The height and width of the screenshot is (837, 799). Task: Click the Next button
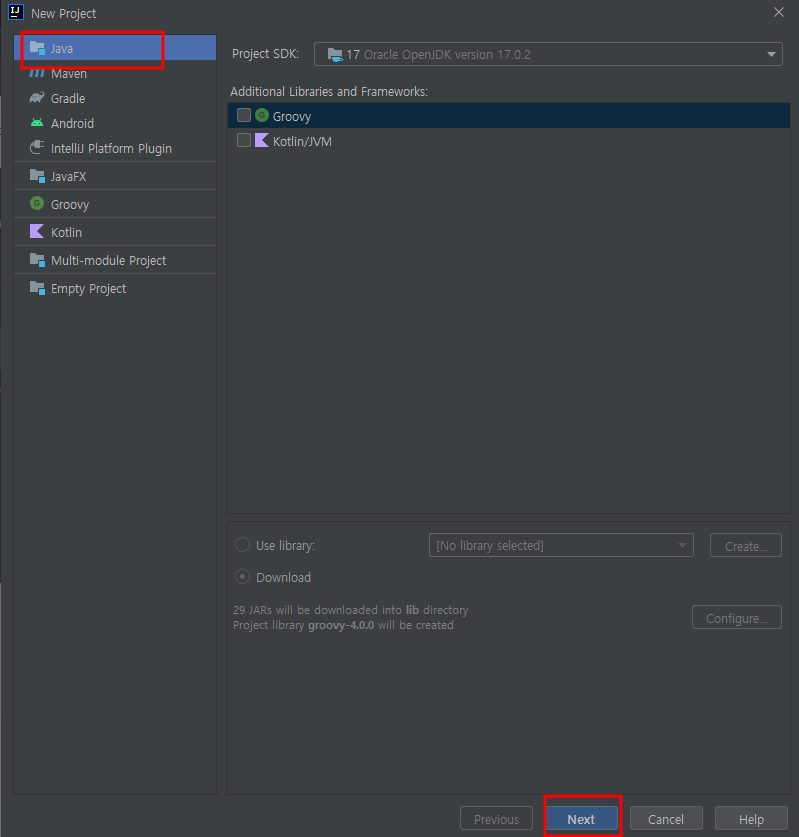coord(581,819)
